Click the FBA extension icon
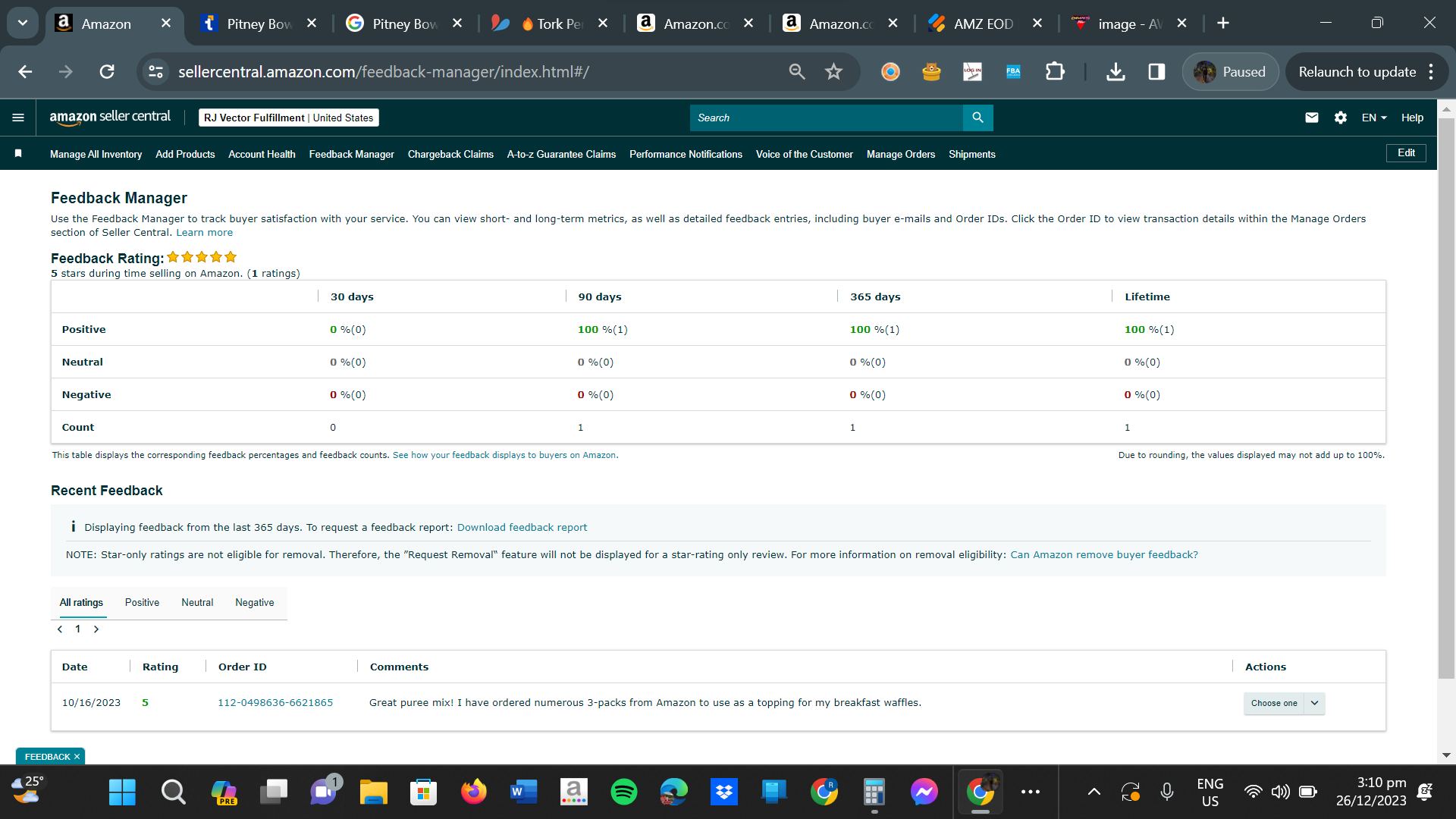The image size is (1456, 819). pos(1013,72)
